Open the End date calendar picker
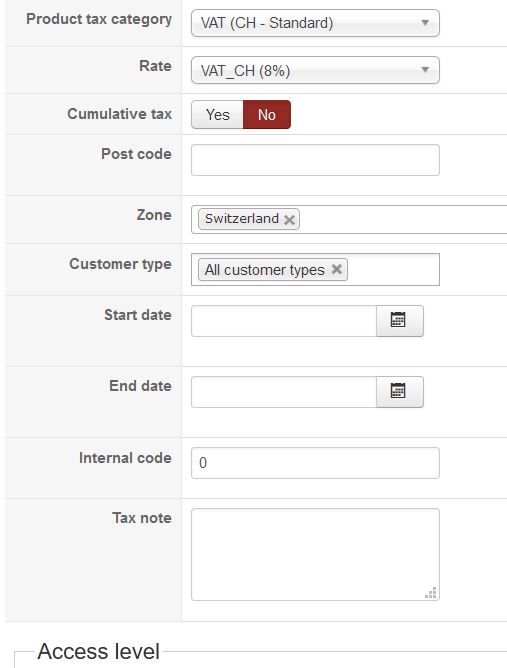507x668 pixels. [x=400, y=392]
